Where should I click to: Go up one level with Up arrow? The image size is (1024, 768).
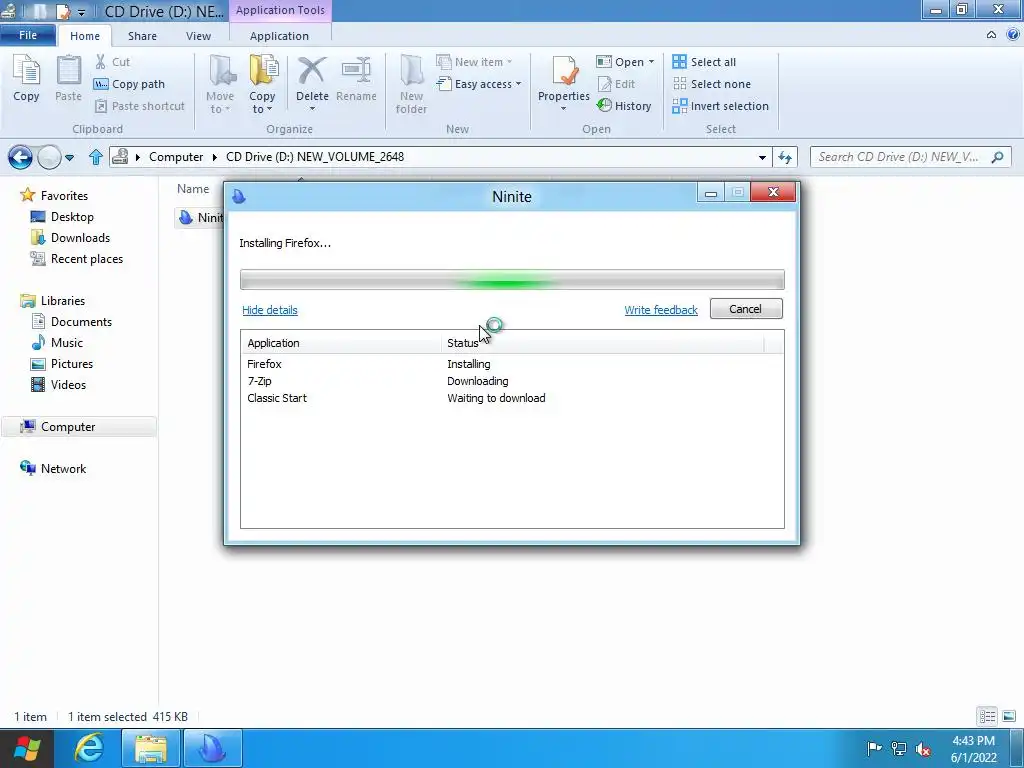(x=96, y=157)
